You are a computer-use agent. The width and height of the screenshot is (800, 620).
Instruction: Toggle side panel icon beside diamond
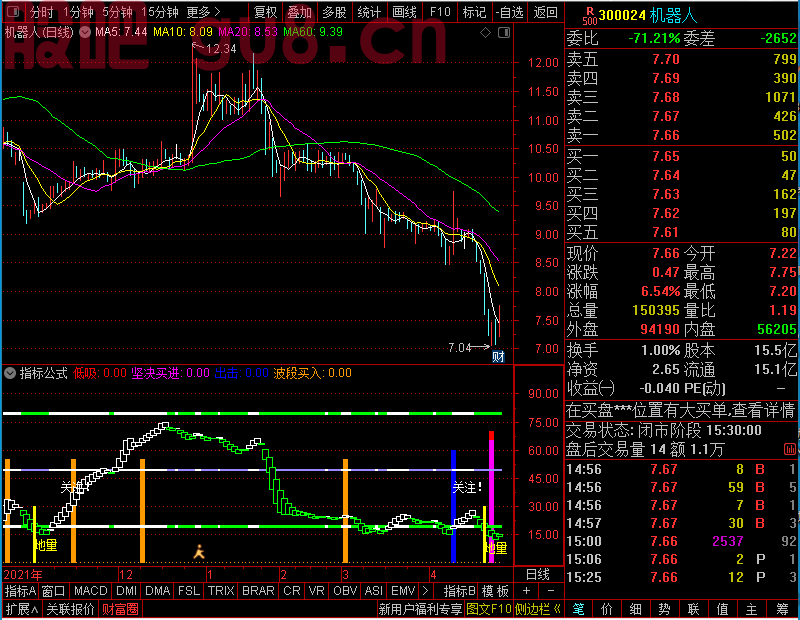click(x=504, y=33)
